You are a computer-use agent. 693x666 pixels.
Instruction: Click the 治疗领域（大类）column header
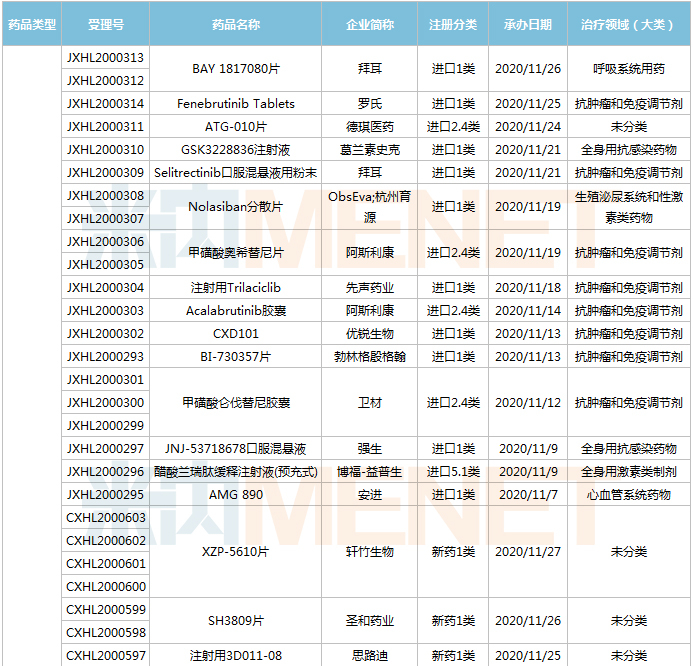pyautogui.click(x=628, y=24)
